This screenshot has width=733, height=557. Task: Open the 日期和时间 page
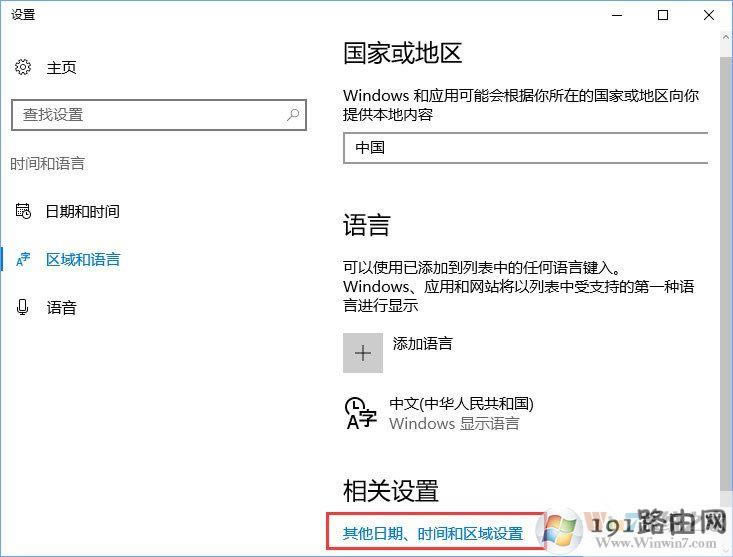82,212
